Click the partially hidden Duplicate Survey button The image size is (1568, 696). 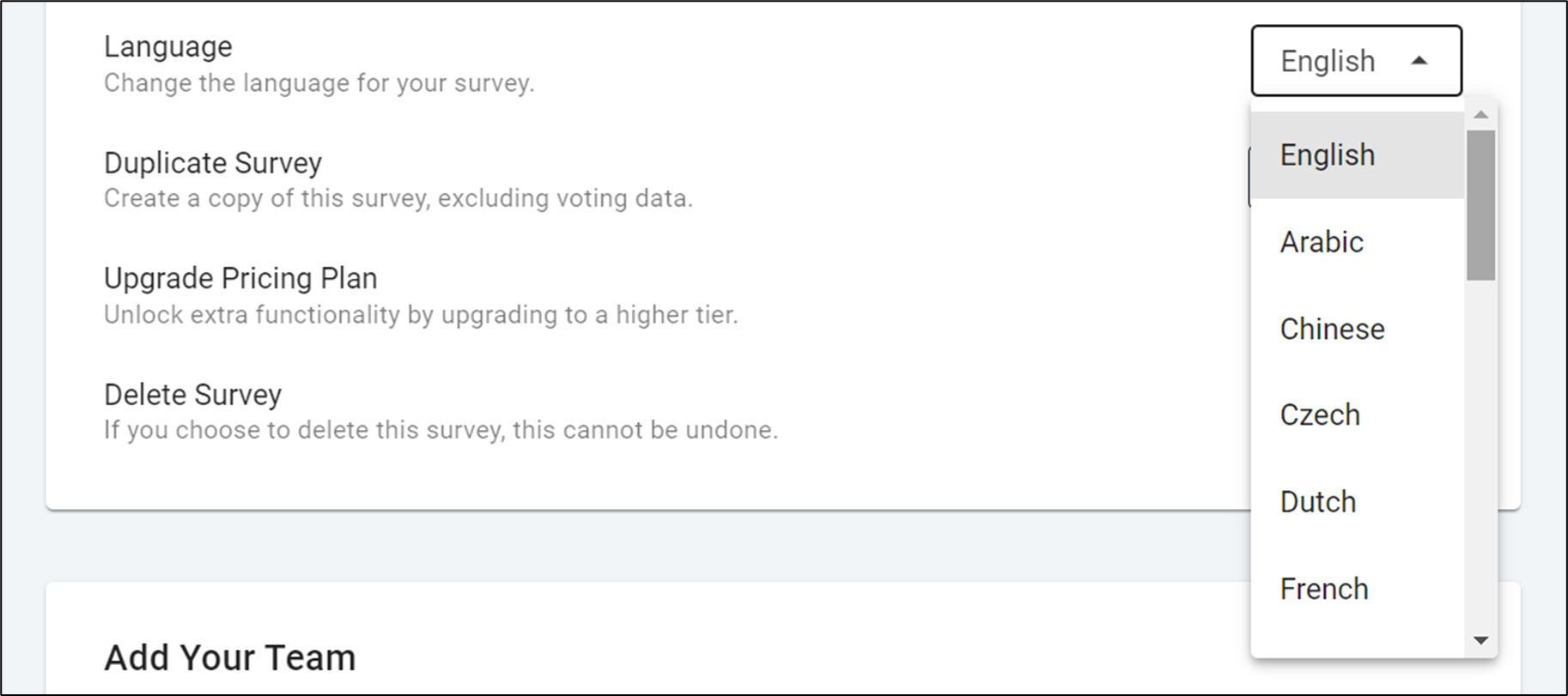coord(1249,177)
